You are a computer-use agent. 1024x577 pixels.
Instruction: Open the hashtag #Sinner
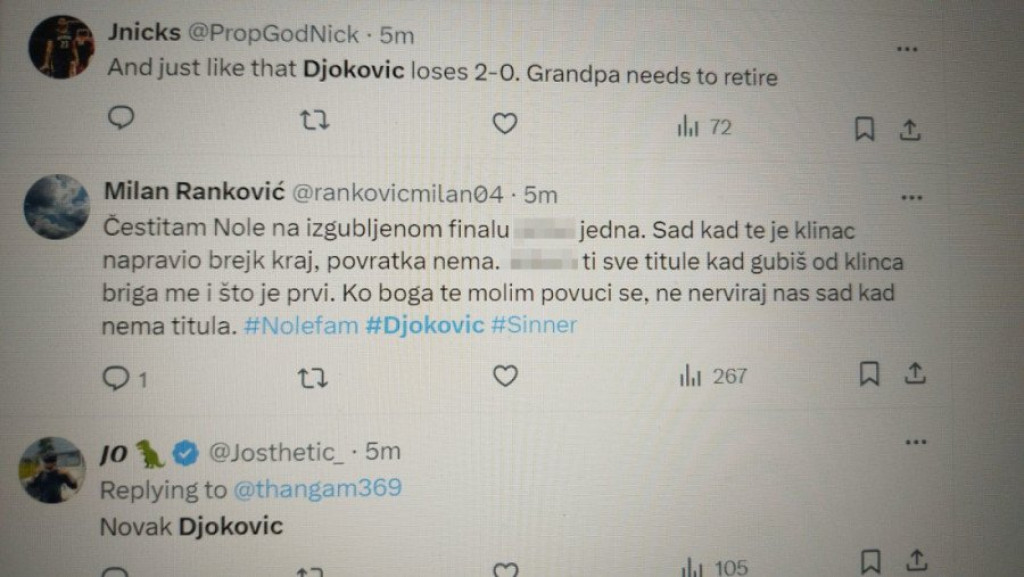(x=535, y=324)
